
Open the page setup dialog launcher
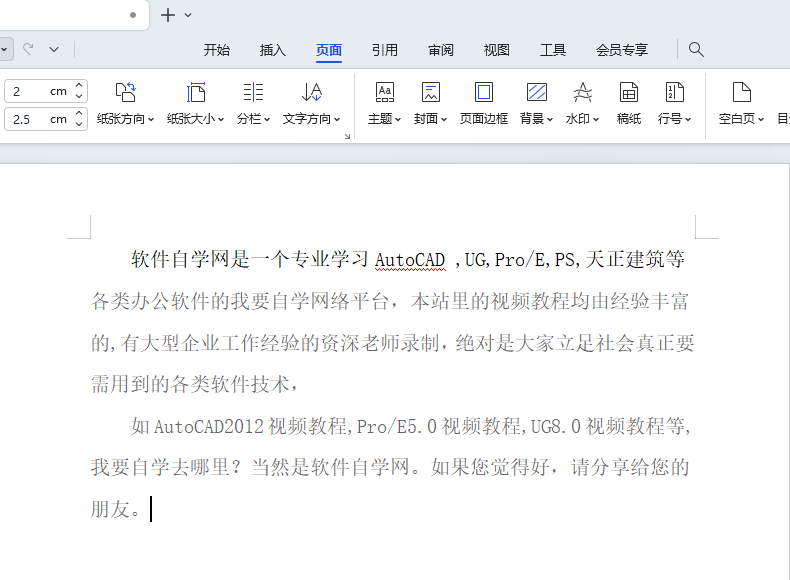pos(347,137)
